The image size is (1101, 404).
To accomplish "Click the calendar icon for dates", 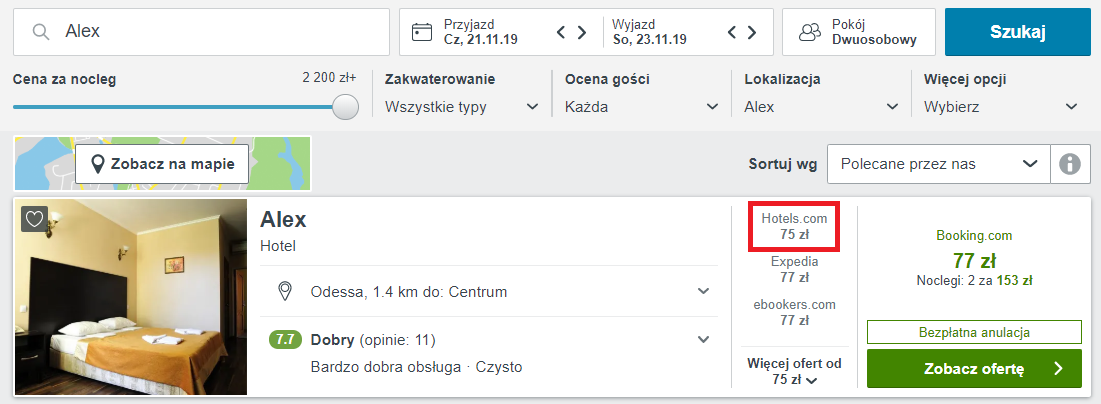I will click(x=422, y=32).
